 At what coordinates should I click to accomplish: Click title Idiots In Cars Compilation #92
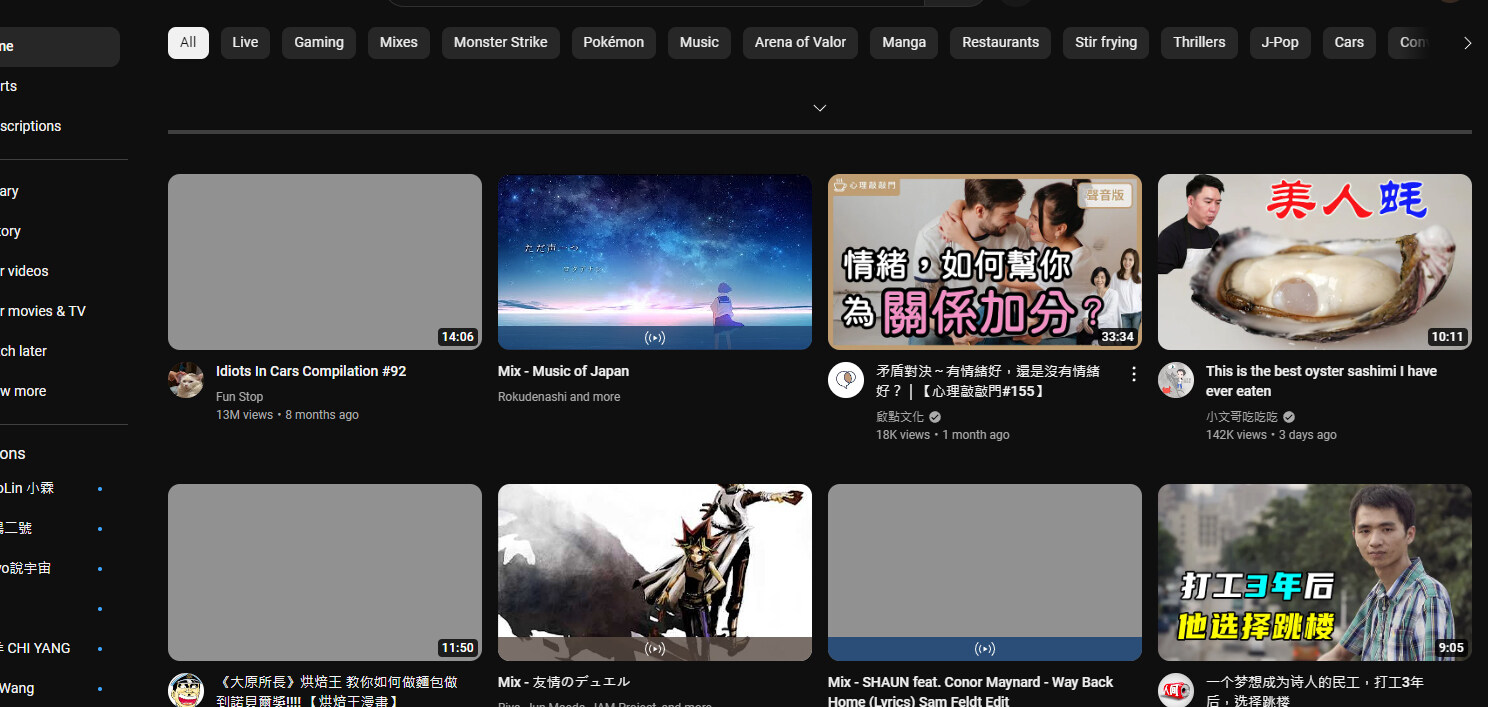click(311, 371)
